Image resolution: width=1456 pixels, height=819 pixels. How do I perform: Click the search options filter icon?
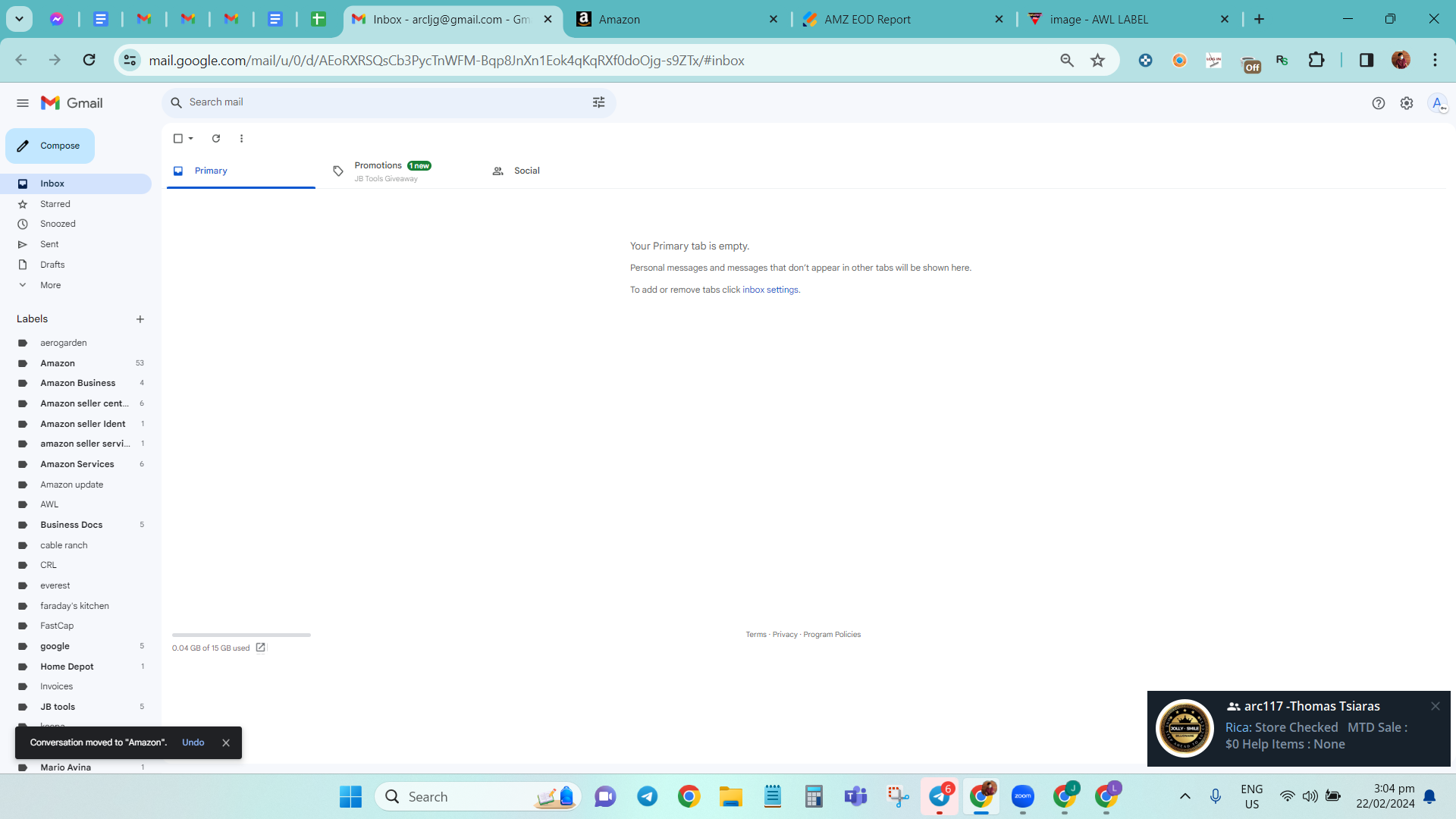point(599,102)
